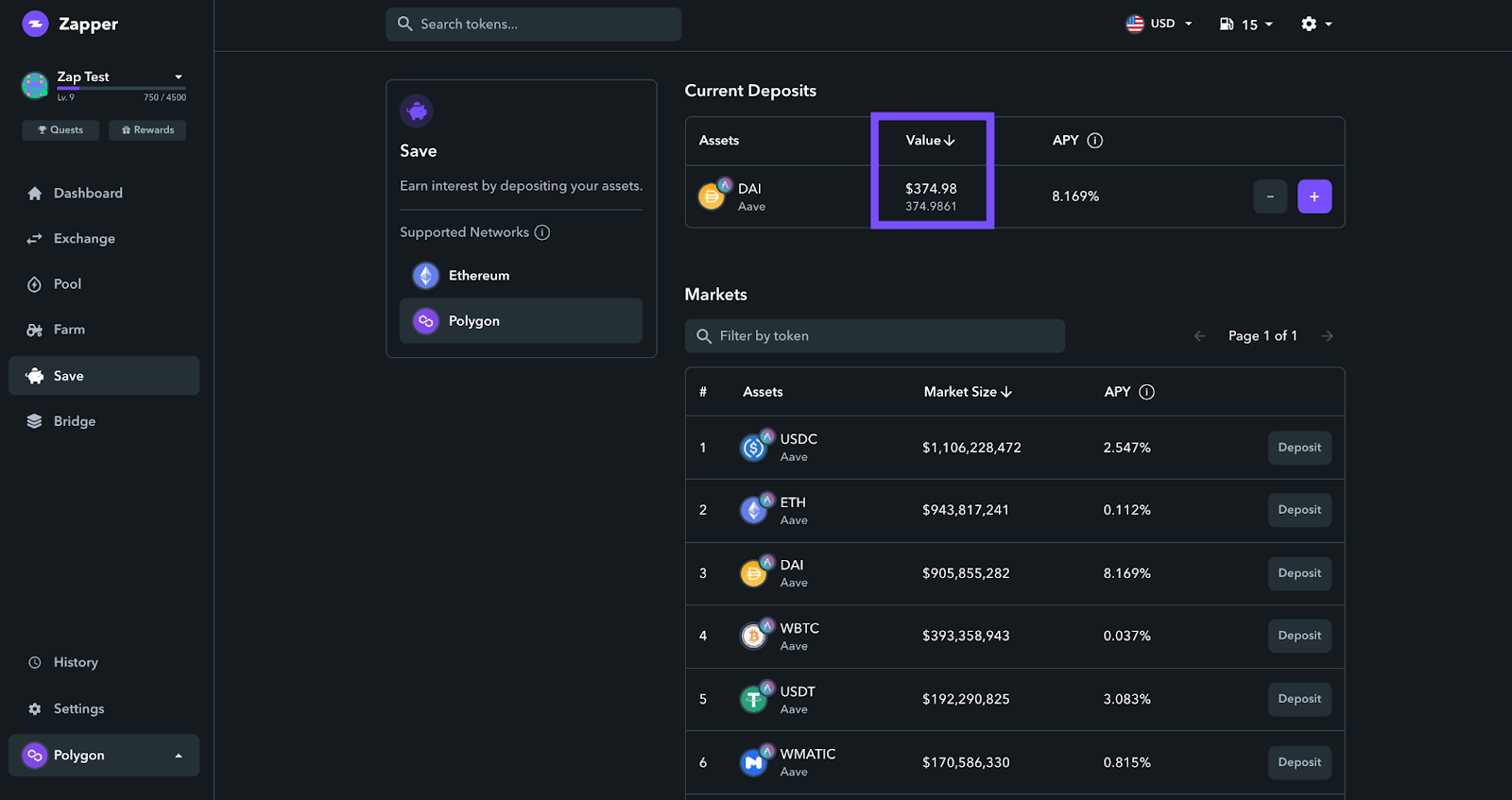Click the Pool droplet icon
1512x800 pixels.
(35, 284)
